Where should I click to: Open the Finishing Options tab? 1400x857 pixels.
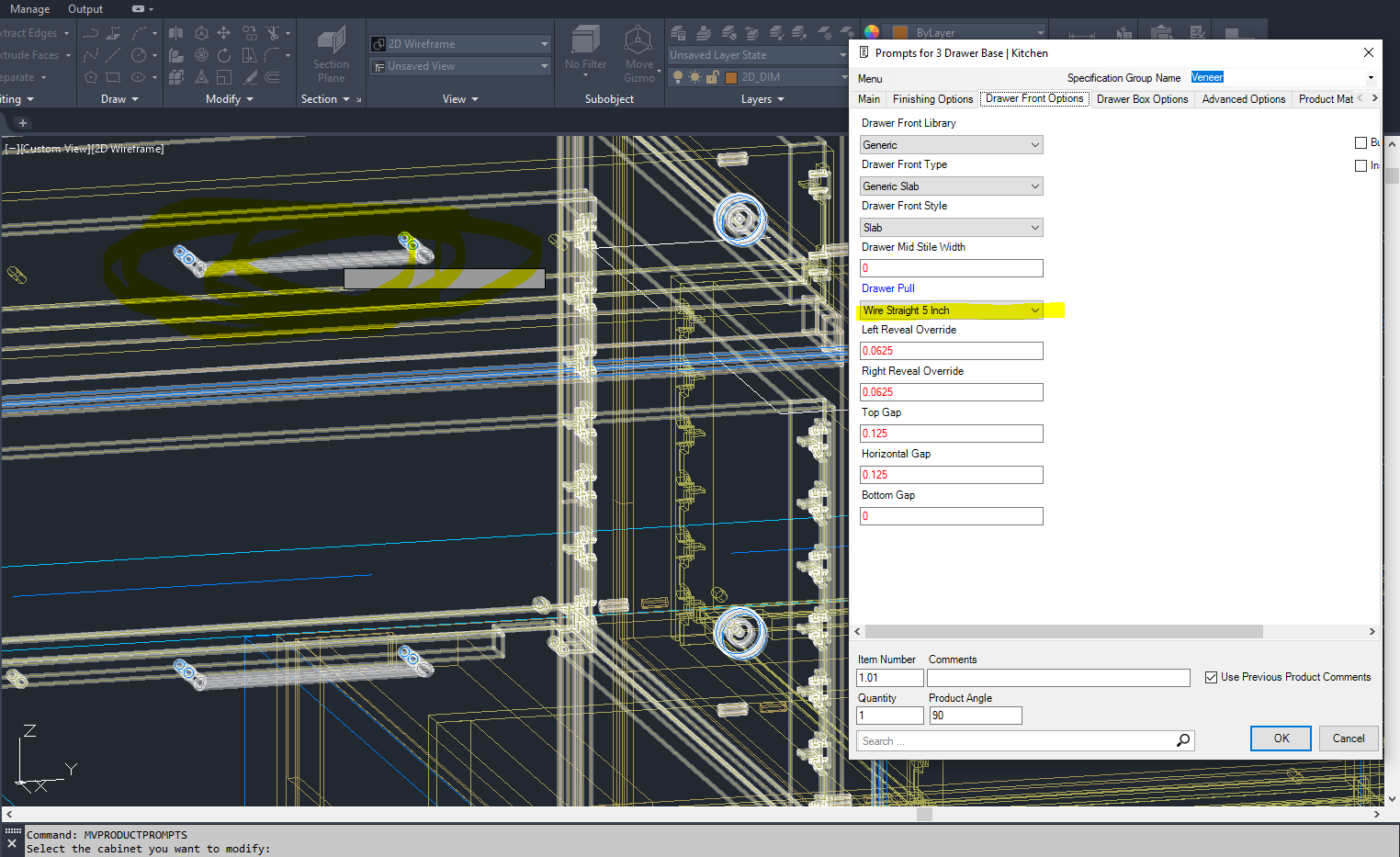click(932, 99)
